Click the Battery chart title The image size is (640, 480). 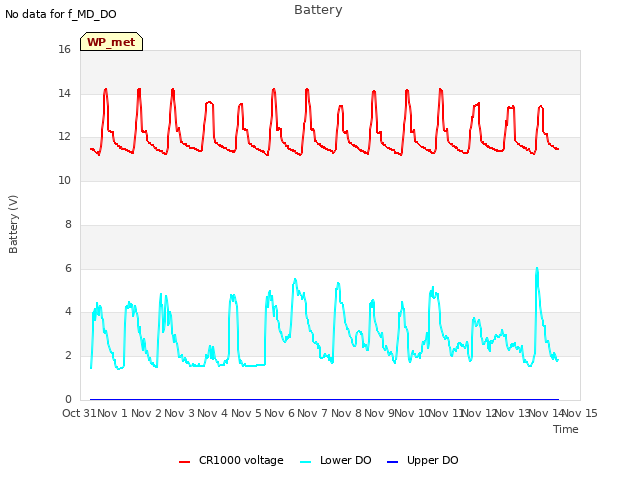(318, 10)
